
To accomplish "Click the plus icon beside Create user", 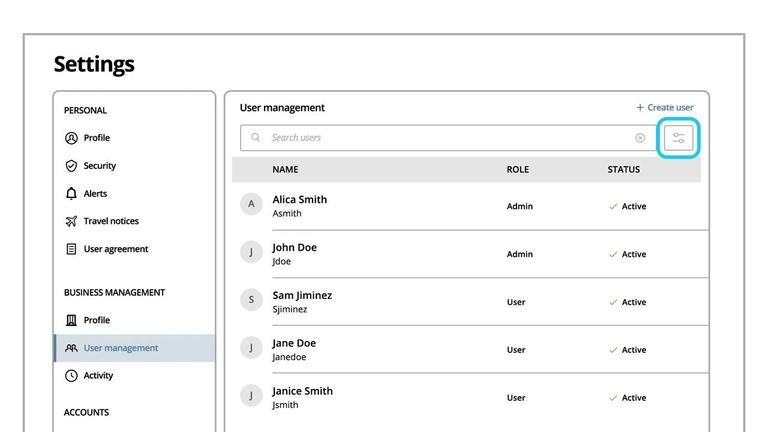I will 640,107.
